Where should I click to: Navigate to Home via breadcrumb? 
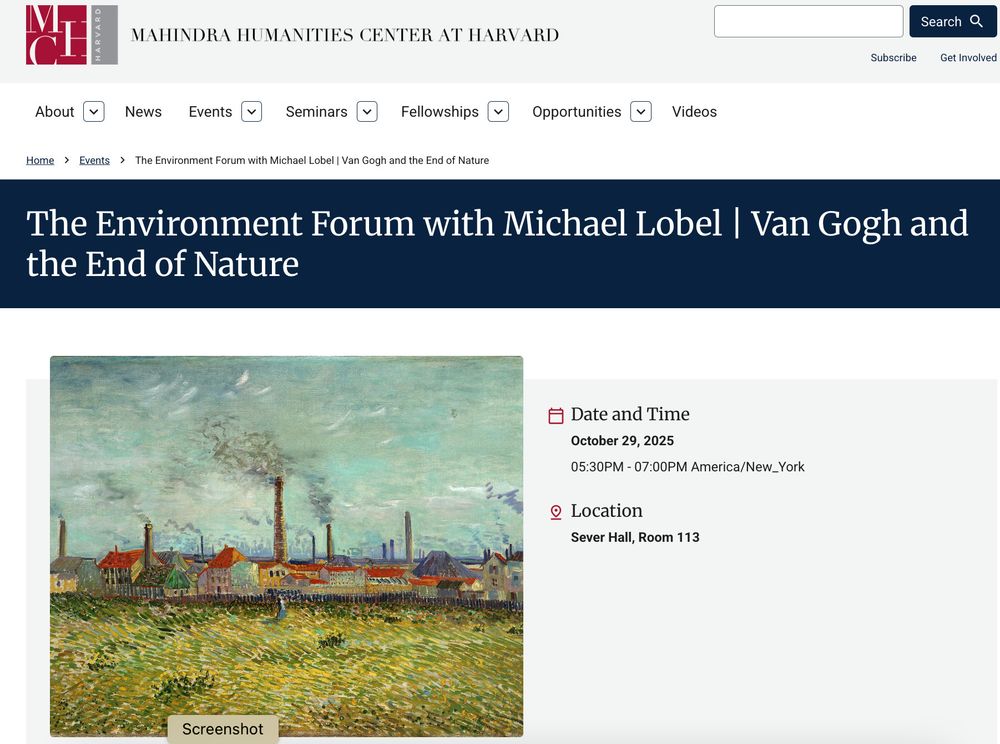pos(40,160)
